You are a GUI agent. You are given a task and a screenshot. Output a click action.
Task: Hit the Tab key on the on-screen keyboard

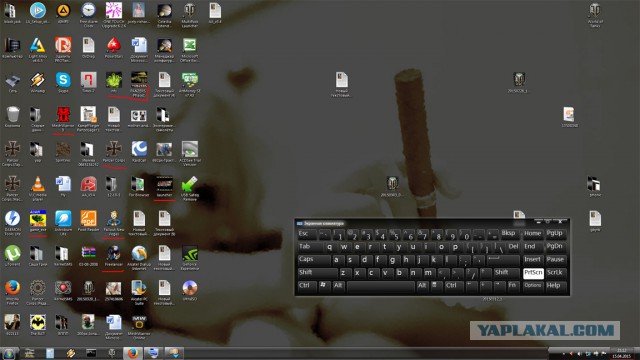pos(310,247)
